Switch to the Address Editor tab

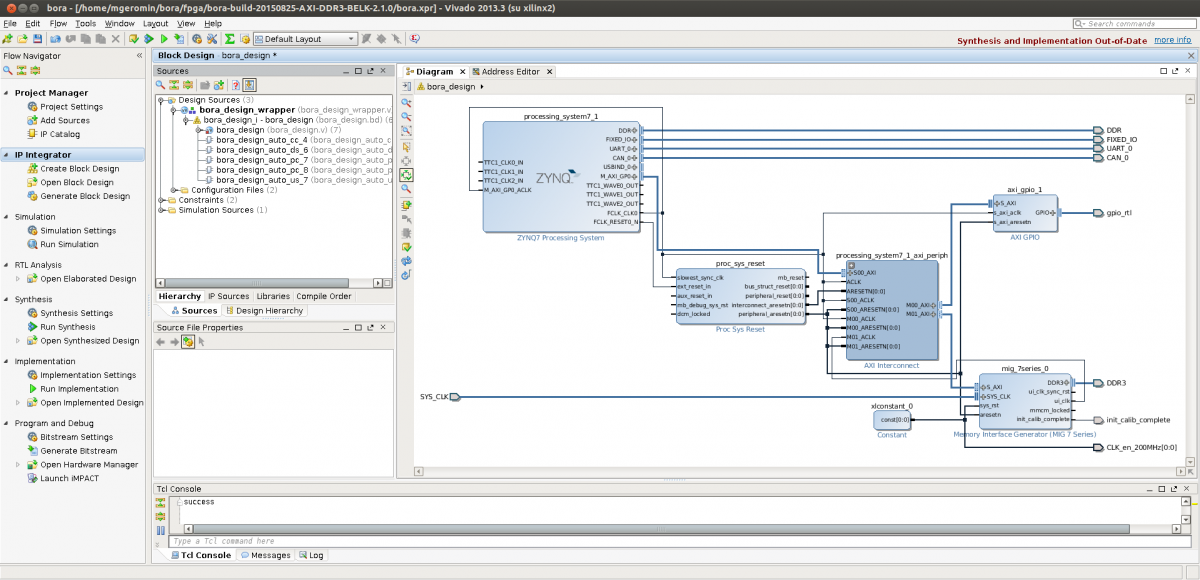(510, 72)
